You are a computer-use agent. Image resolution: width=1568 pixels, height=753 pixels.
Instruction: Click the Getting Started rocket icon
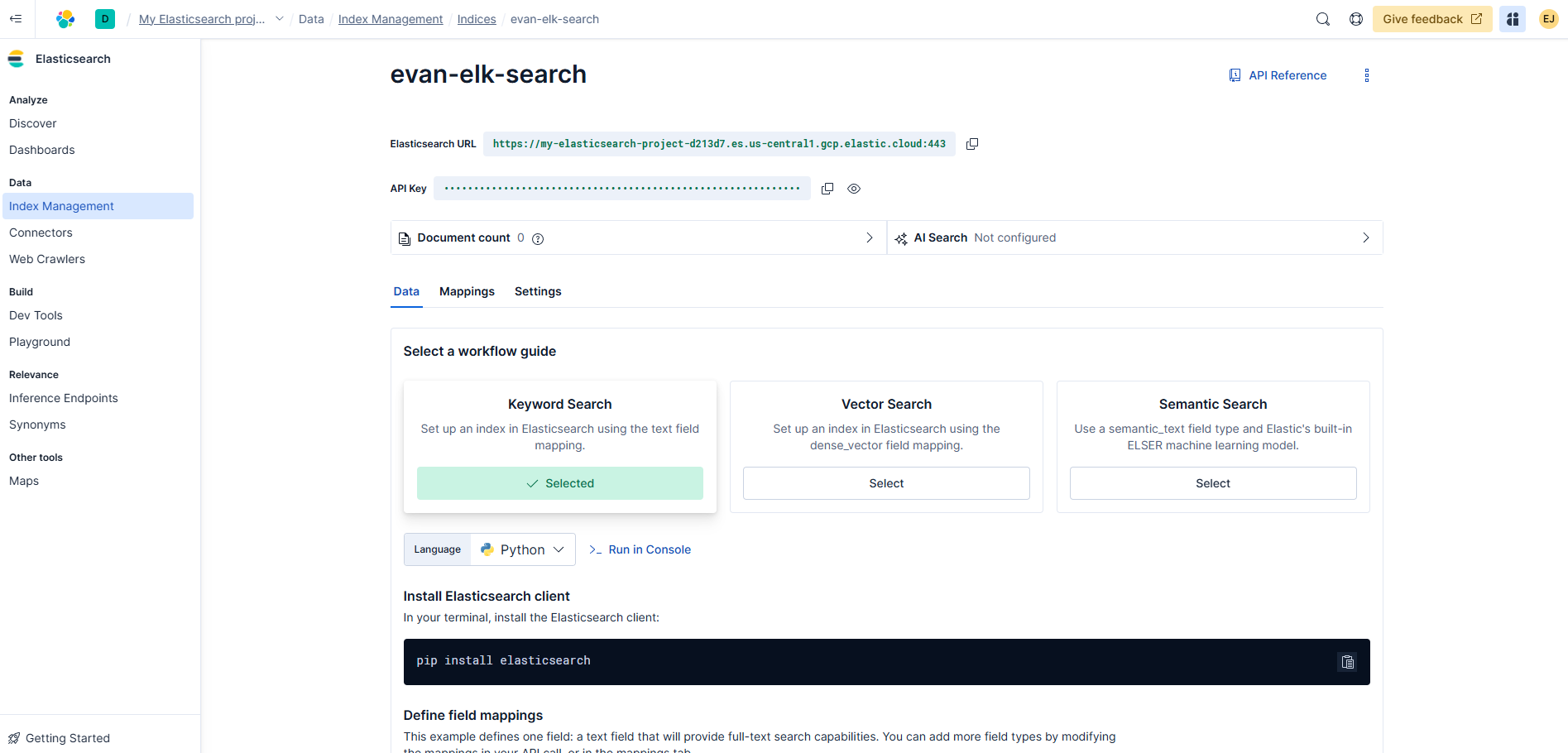tap(14, 738)
